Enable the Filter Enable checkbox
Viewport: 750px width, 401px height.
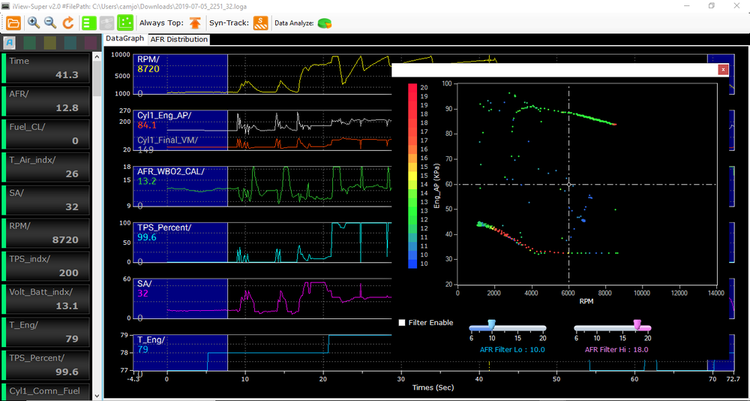(x=402, y=323)
